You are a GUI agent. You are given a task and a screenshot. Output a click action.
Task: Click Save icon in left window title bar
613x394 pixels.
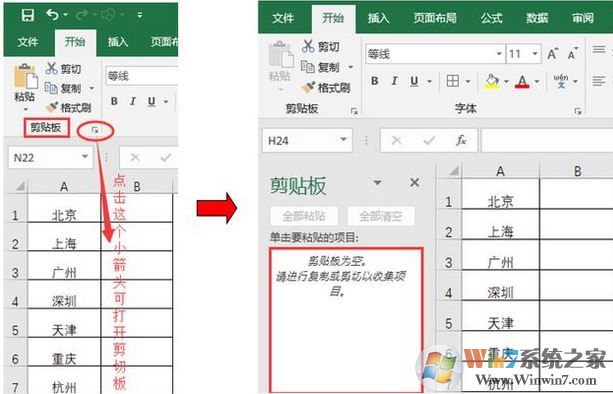tap(28, 15)
